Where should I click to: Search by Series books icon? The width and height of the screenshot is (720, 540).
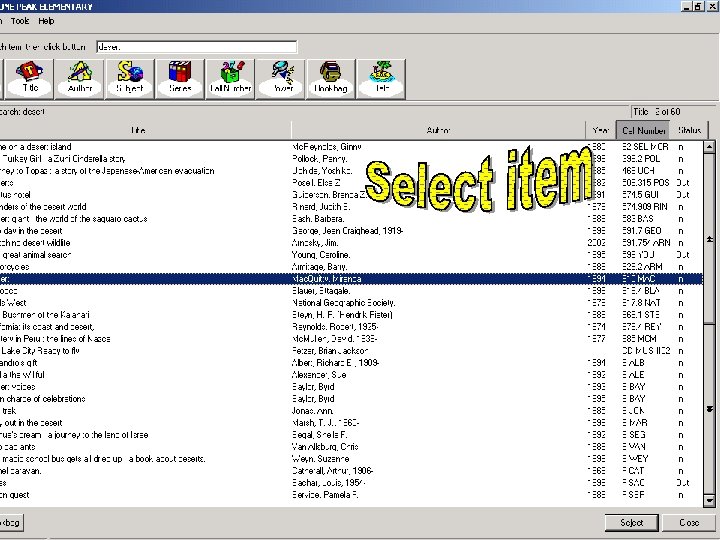pos(180,79)
